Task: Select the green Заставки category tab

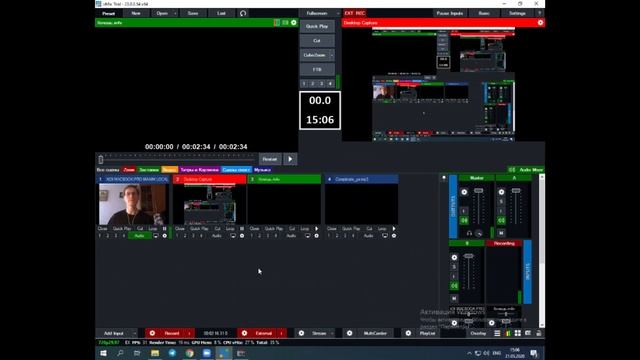Action: click(x=149, y=170)
